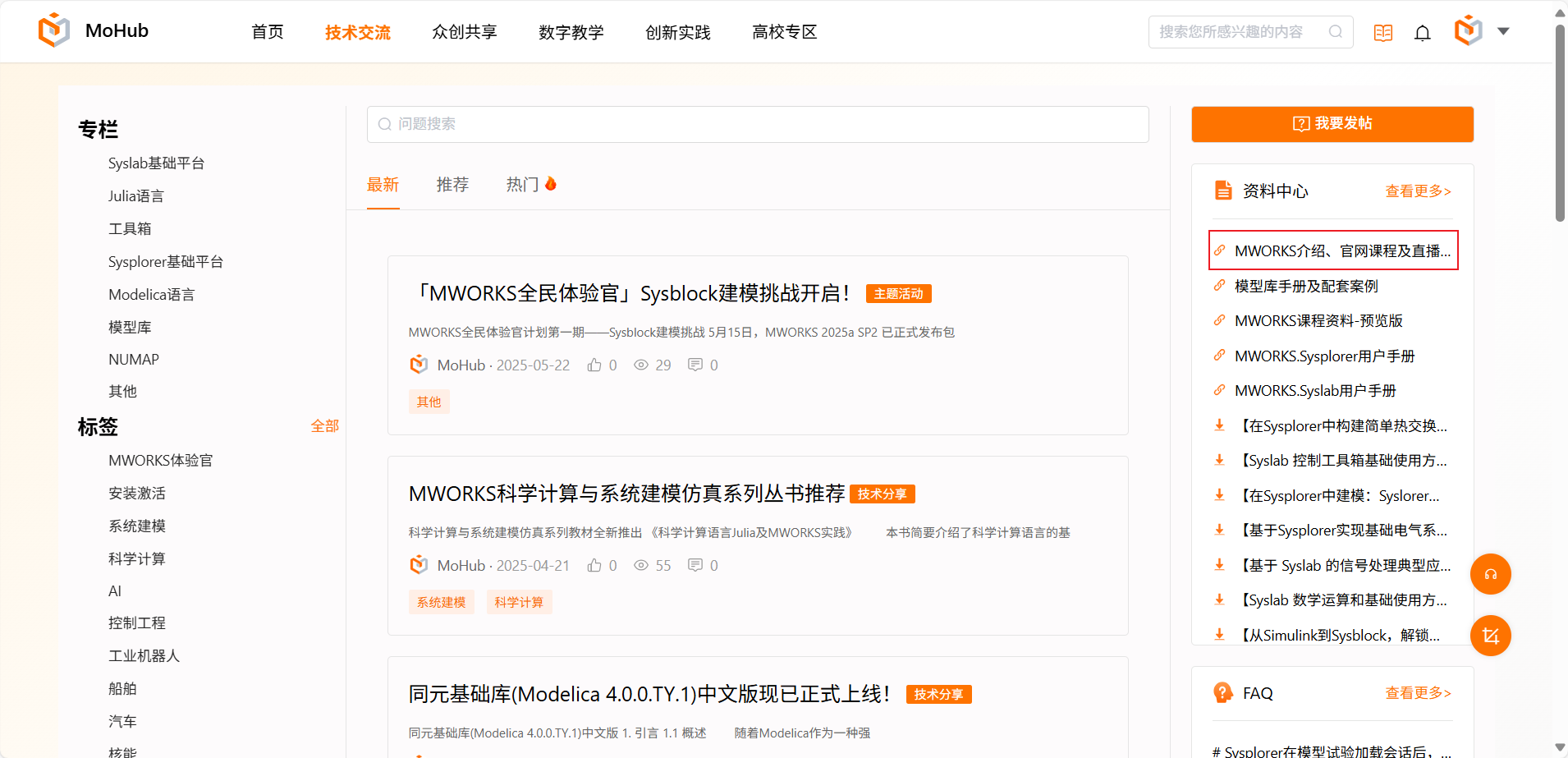Open MWORKS.Sysplorer用户手册 link

pos(1325,356)
